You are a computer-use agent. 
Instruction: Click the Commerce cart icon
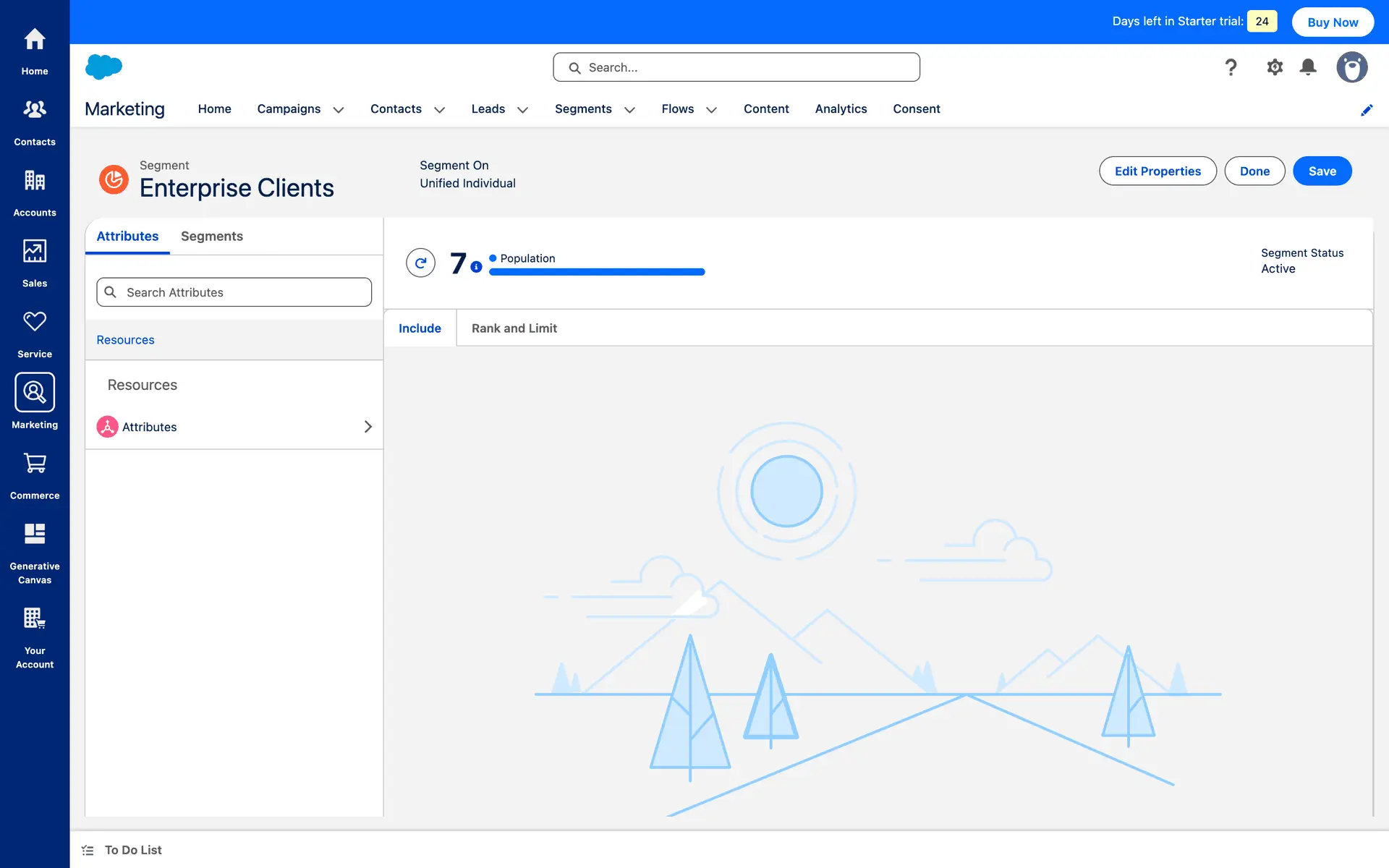coord(34,464)
